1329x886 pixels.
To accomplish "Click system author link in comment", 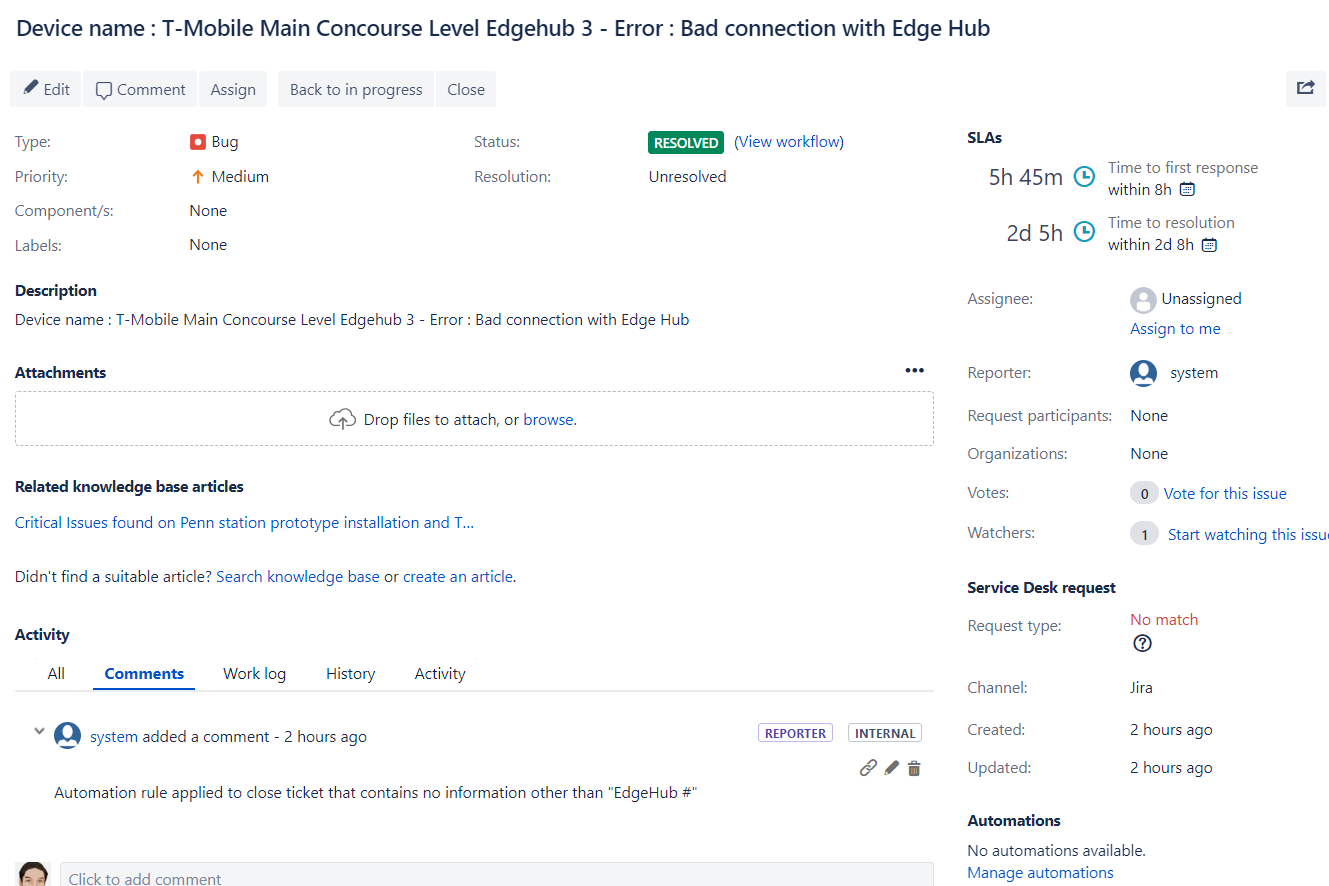I will [114, 737].
